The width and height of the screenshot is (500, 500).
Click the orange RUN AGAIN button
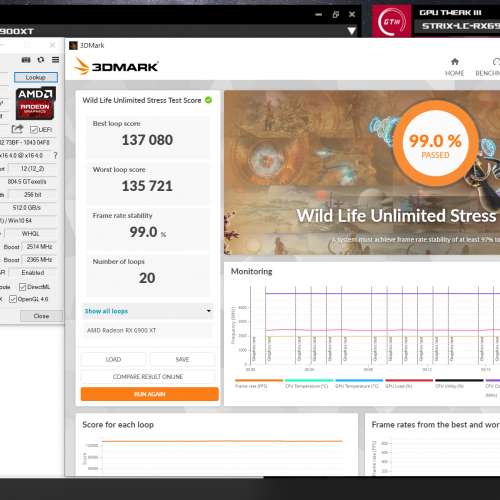[x=150, y=394]
